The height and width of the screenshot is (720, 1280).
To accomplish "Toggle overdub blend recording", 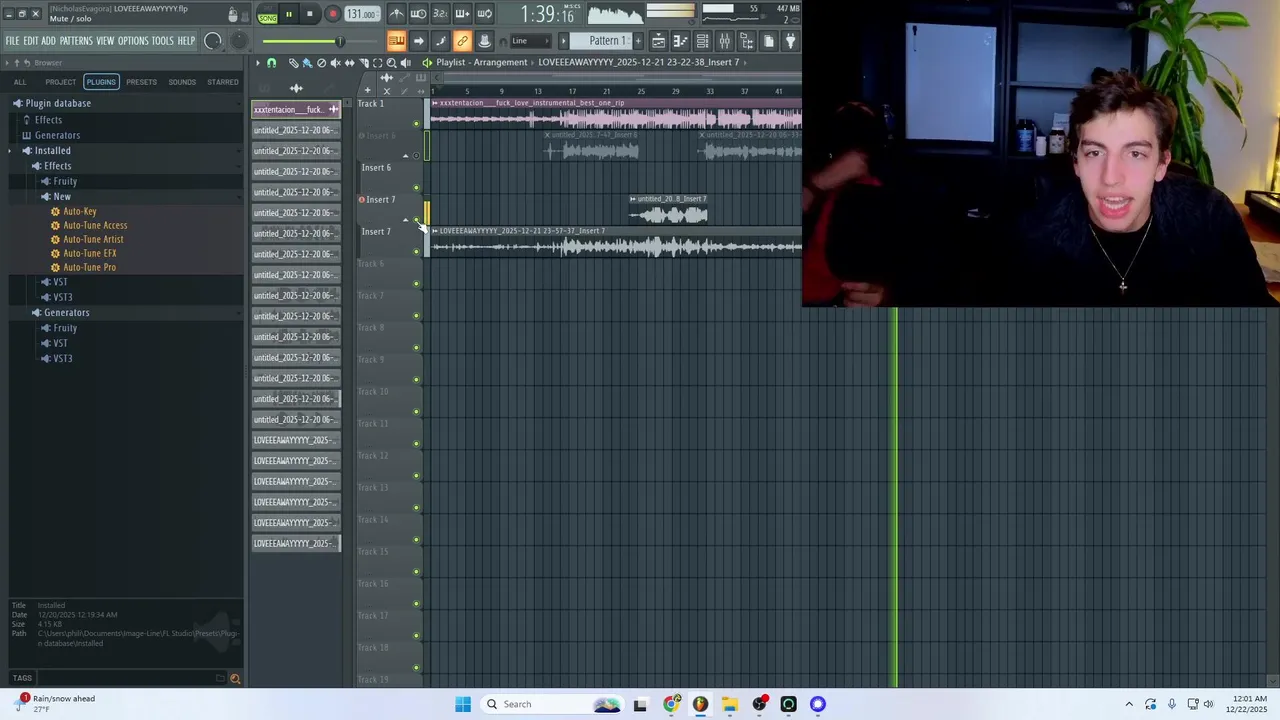I will (x=462, y=14).
